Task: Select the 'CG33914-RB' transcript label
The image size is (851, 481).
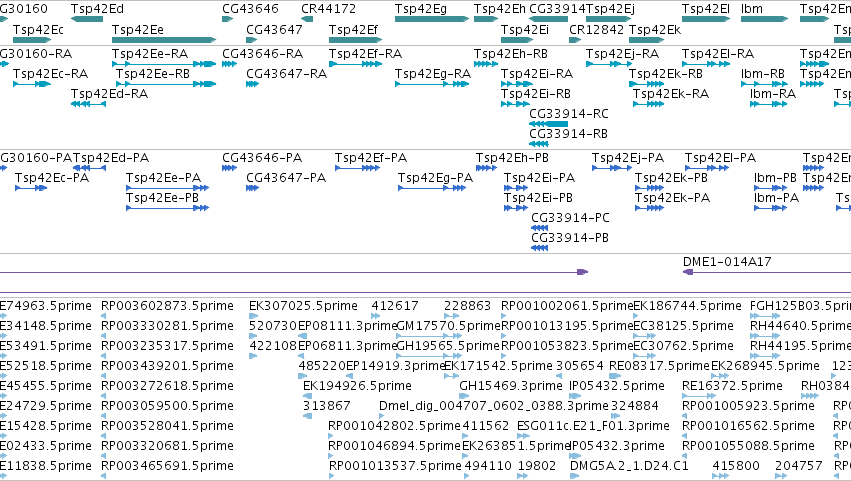Action: (x=568, y=134)
